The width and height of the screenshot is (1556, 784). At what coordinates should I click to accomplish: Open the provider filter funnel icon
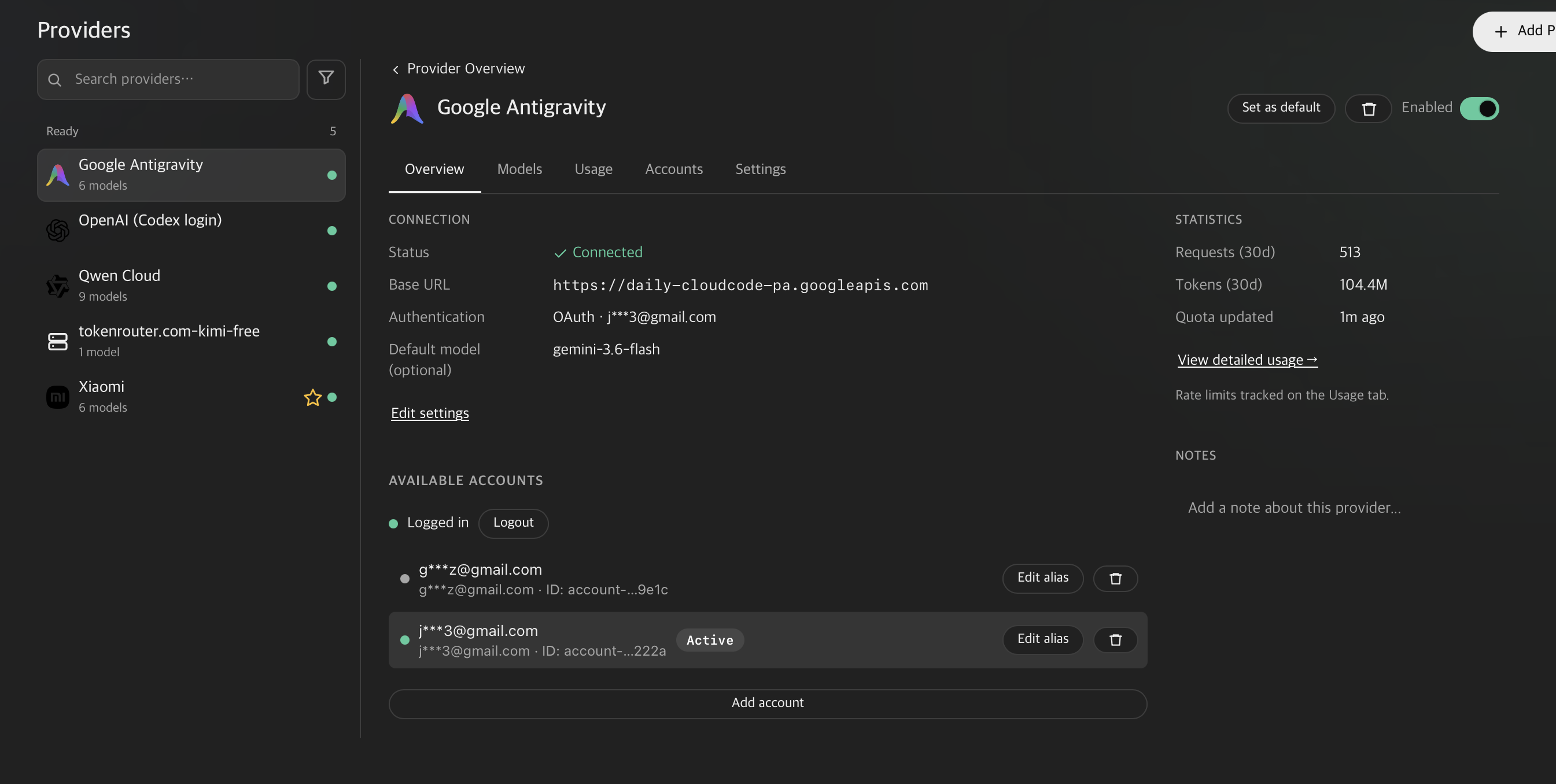point(326,79)
